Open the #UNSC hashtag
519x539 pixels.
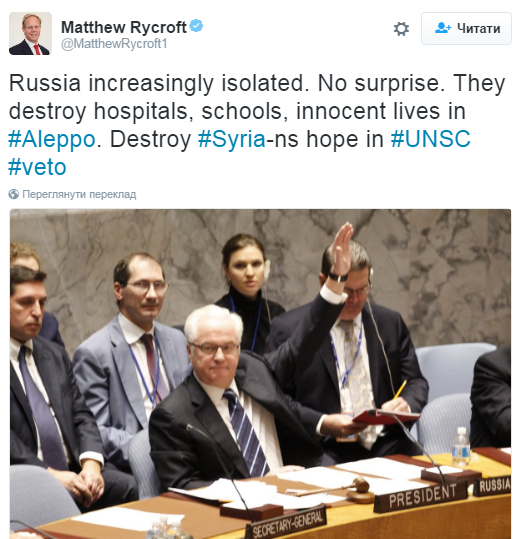[430, 139]
